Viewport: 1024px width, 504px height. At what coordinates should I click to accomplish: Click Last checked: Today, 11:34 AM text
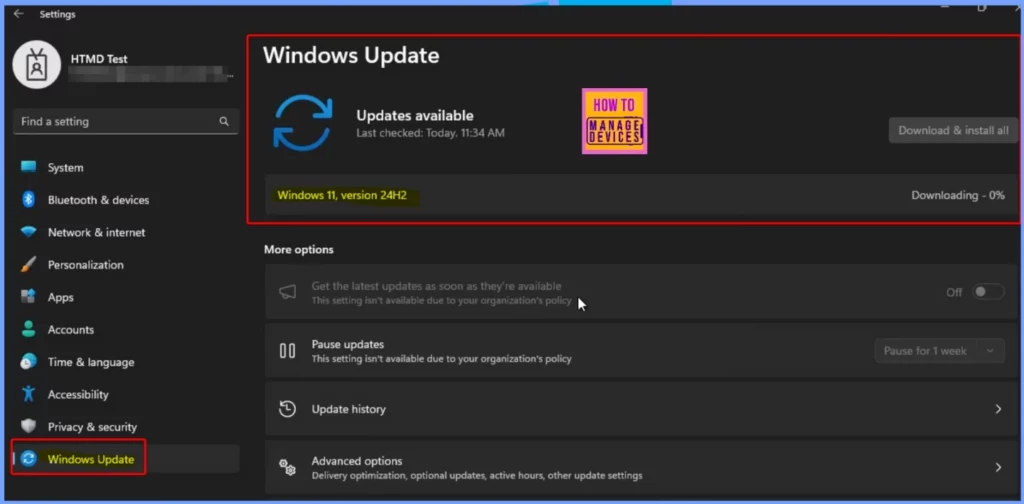[x=430, y=133]
